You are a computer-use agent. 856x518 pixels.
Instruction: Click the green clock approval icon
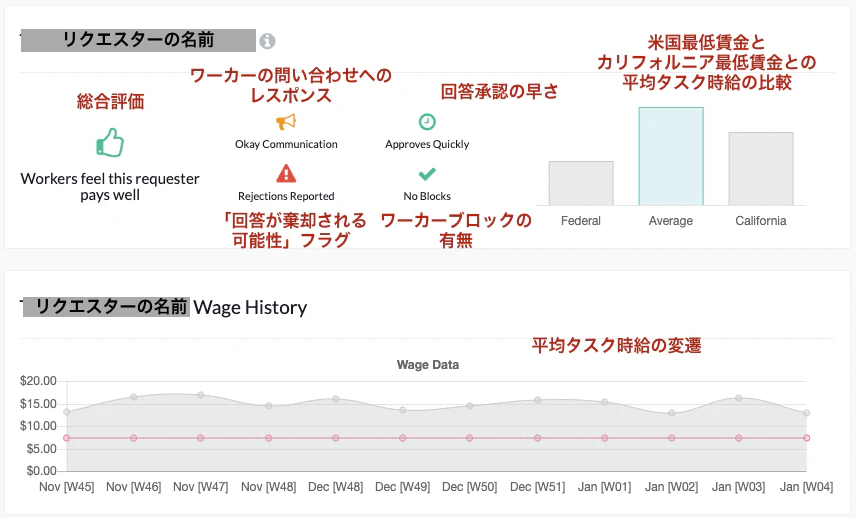[427, 122]
